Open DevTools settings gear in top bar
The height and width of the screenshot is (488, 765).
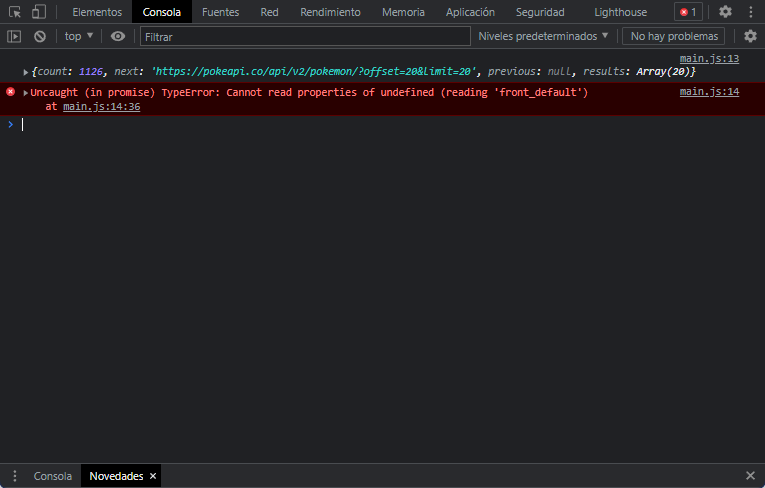coord(725,12)
